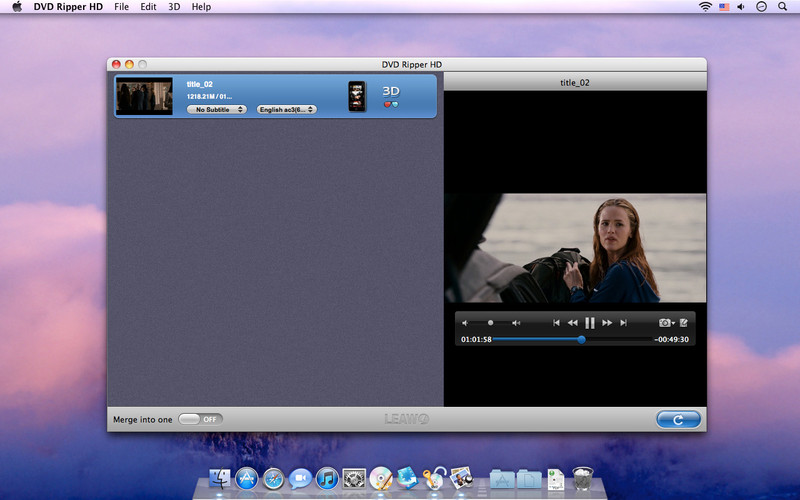Open the blue cube app in the Dock

tap(408, 479)
